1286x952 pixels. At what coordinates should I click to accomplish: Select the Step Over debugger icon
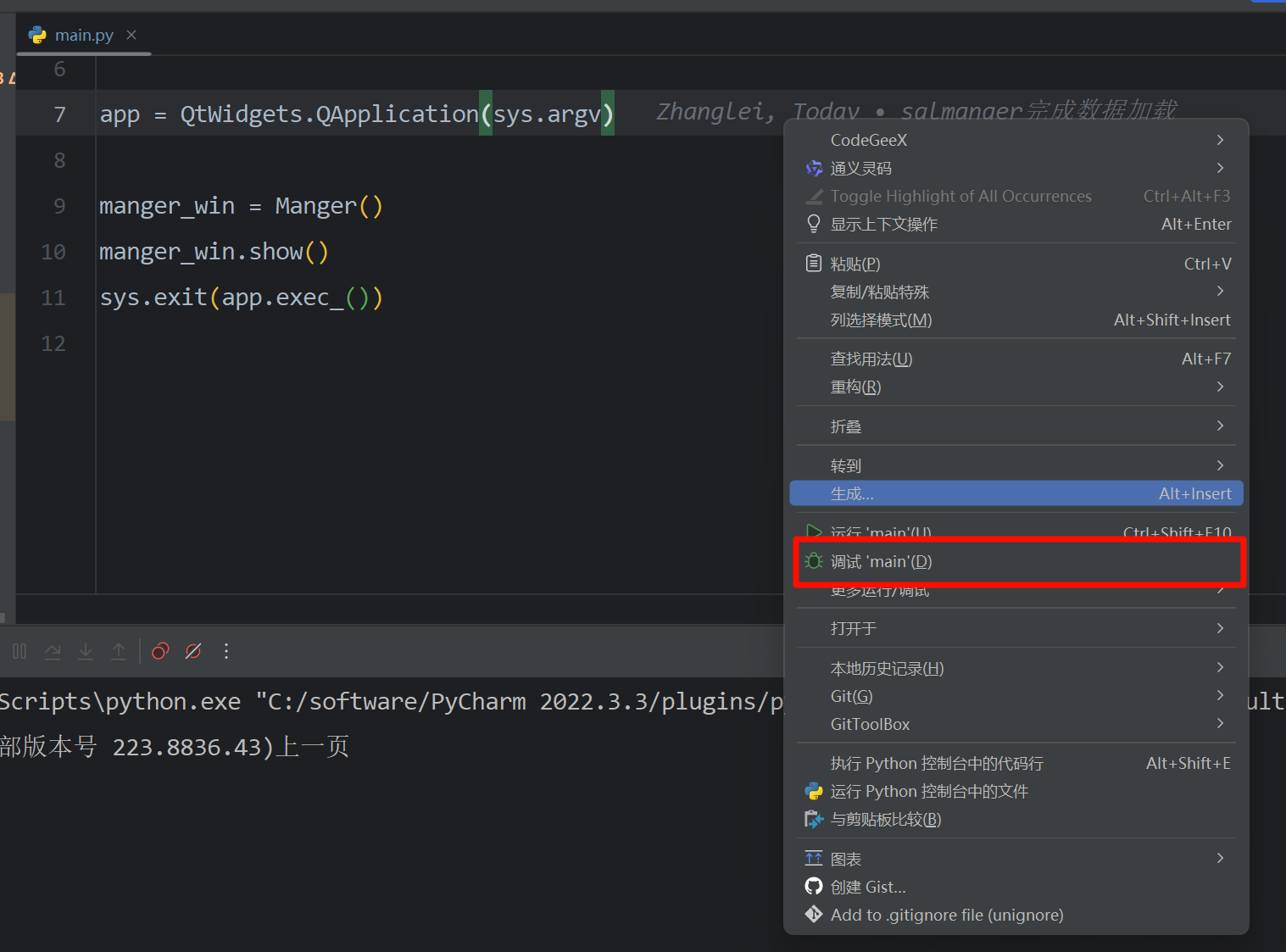coord(52,651)
